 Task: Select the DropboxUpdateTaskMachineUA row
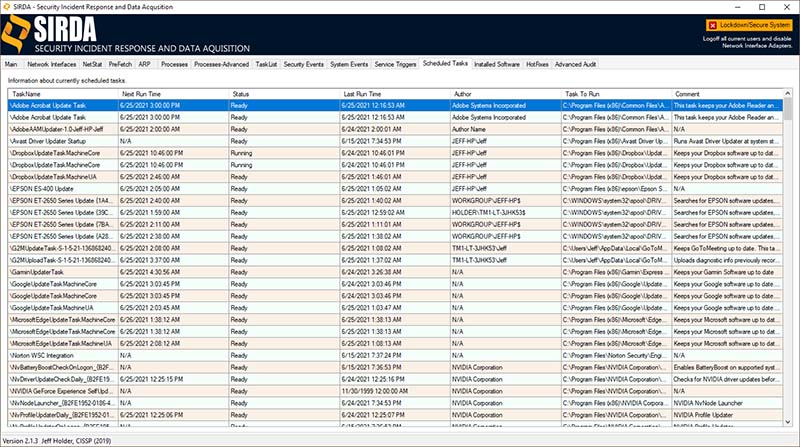click(395, 177)
